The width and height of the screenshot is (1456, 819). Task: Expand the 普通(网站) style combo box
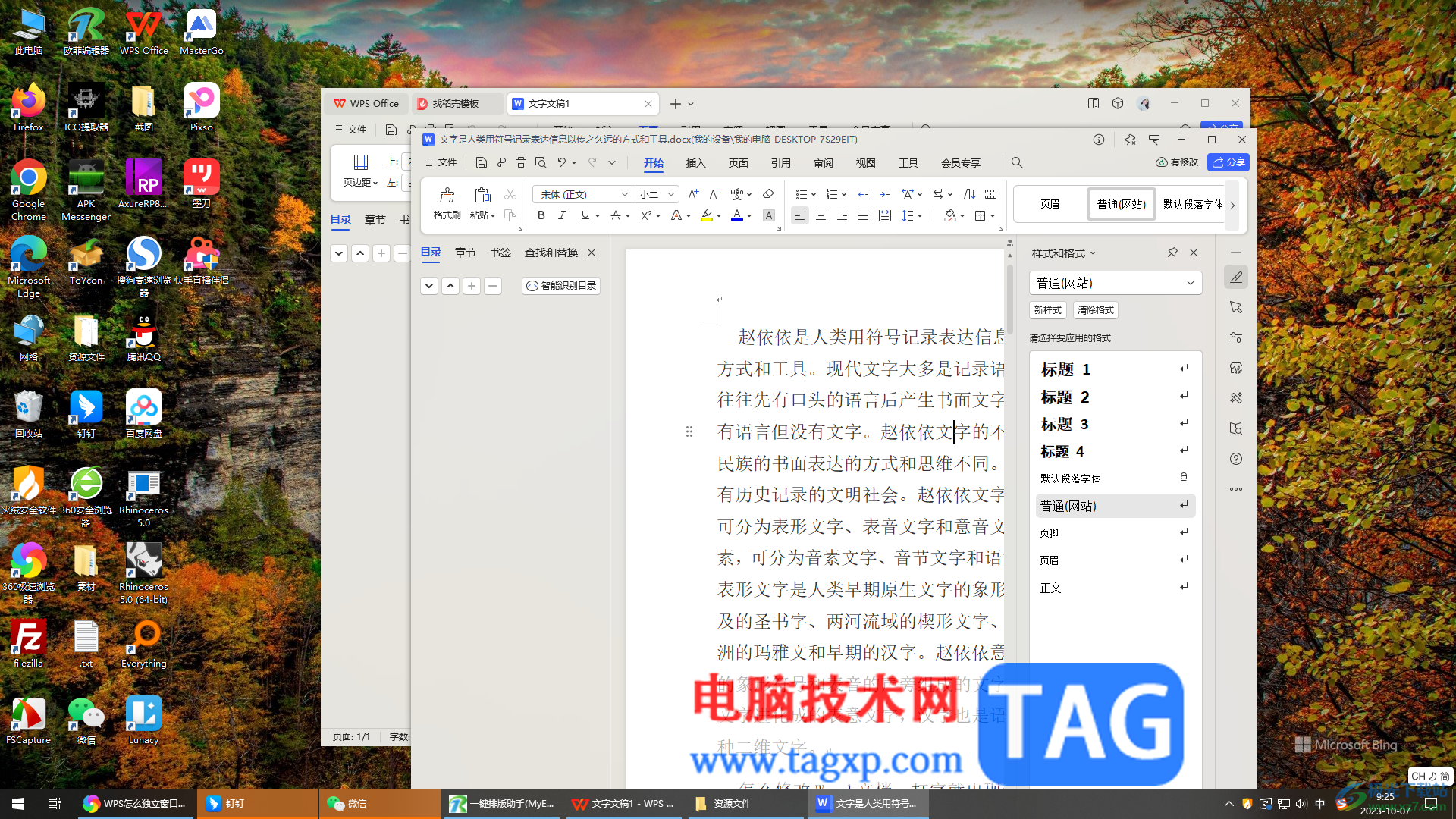[x=1190, y=283]
